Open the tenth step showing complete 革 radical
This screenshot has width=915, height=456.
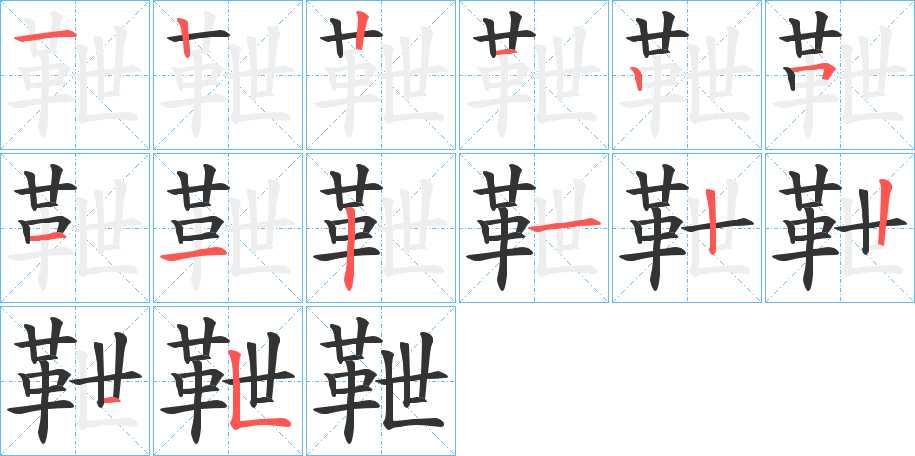tap(534, 228)
